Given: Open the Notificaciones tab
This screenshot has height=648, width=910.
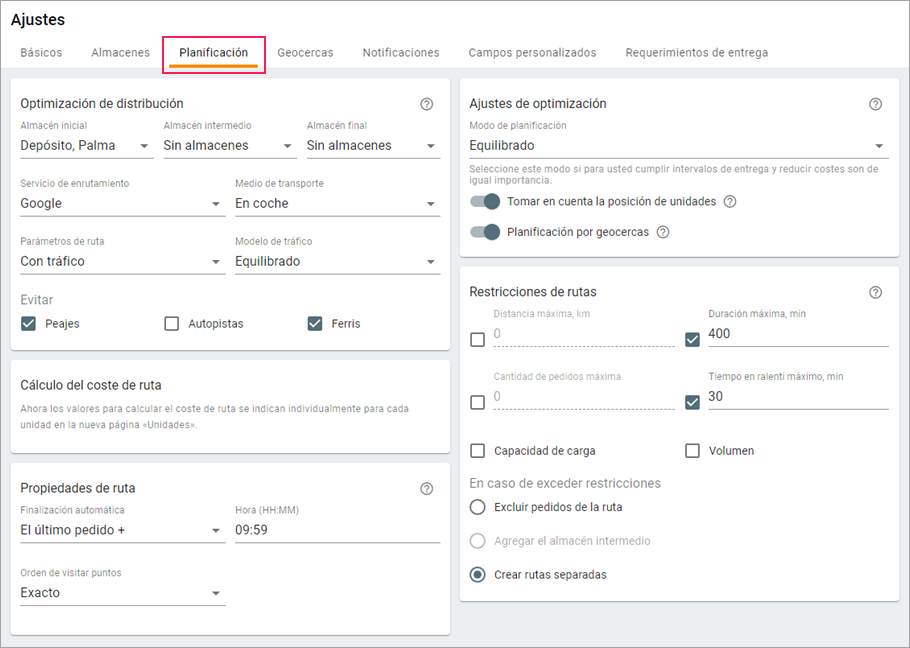Looking at the screenshot, I should click(400, 53).
